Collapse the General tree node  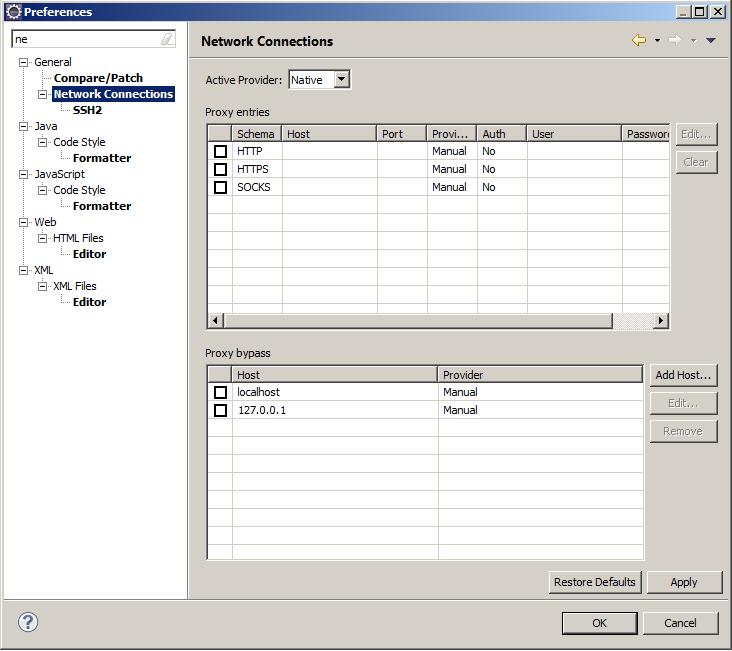point(24,62)
